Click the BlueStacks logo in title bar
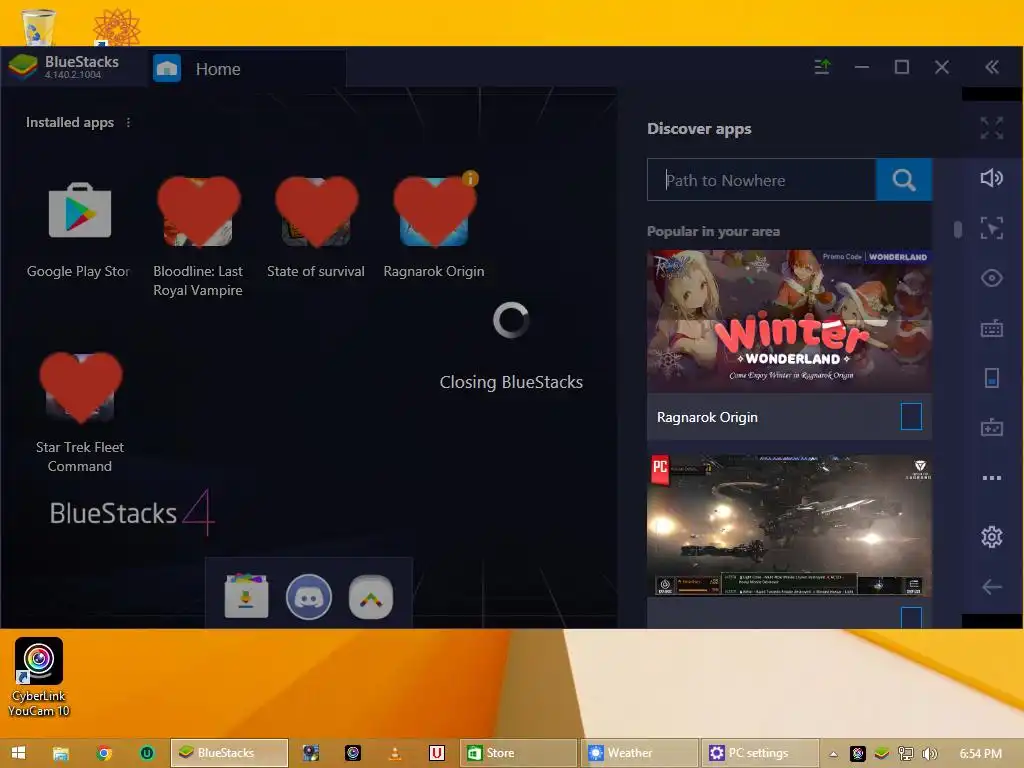The height and width of the screenshot is (768, 1024). pyautogui.click(x=23, y=67)
